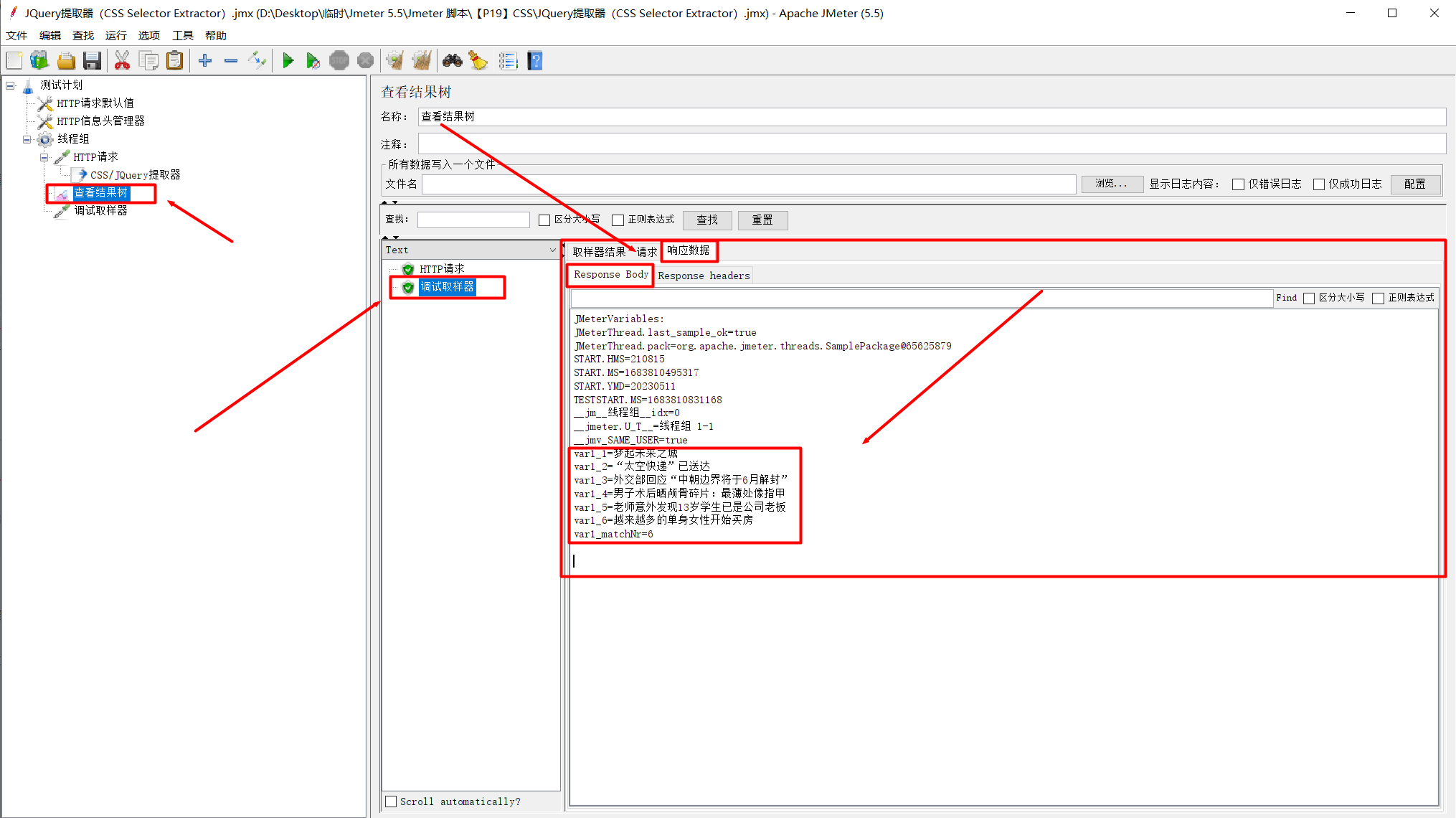Screen dimensions: 1456x818
Task: Click the Toggle enable/disable toolbar icon
Action: click(257, 61)
